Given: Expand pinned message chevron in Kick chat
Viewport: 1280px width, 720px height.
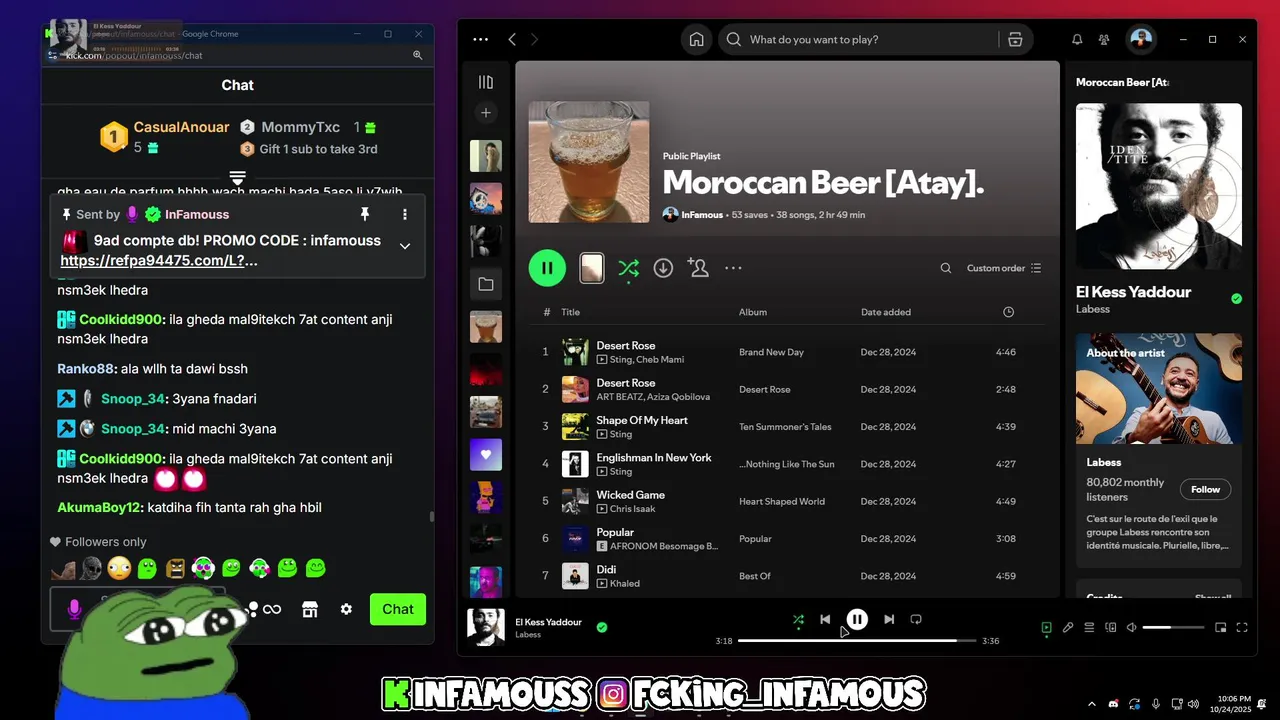Looking at the screenshot, I should [x=405, y=246].
